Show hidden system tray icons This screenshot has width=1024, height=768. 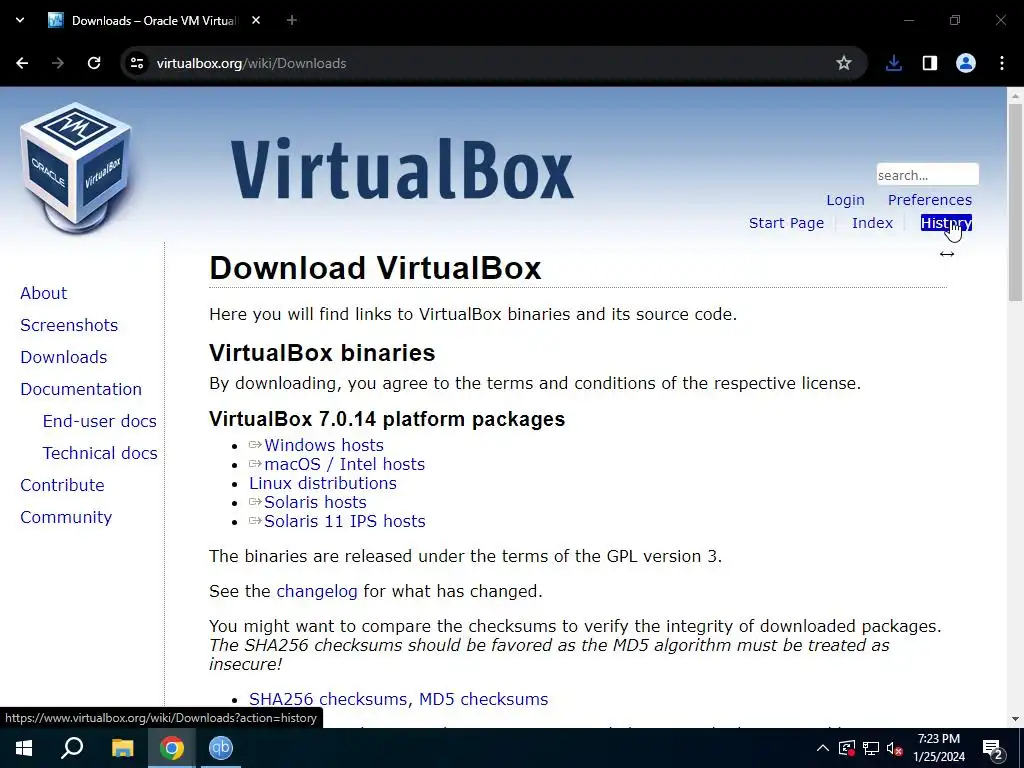[x=823, y=748]
